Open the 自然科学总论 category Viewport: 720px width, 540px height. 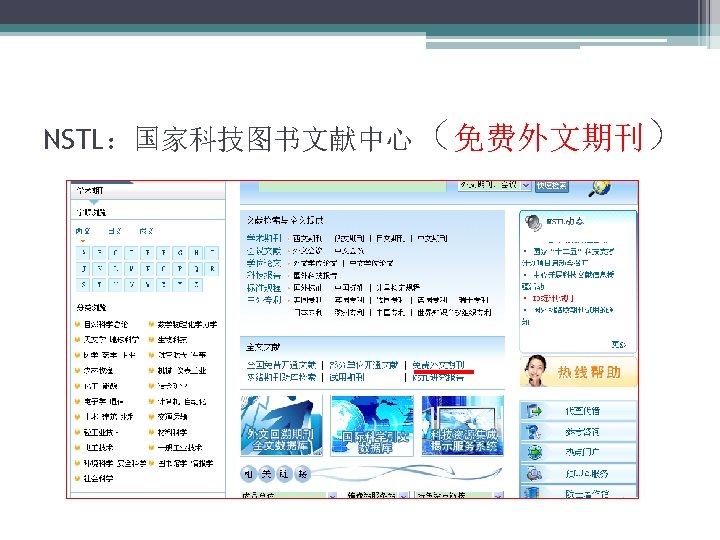point(106,324)
